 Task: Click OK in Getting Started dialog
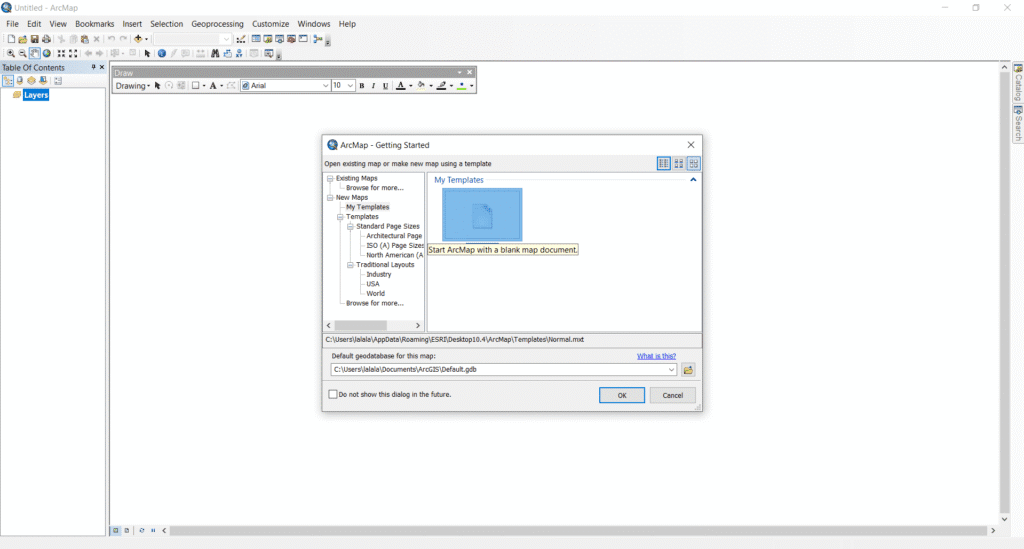click(x=622, y=396)
